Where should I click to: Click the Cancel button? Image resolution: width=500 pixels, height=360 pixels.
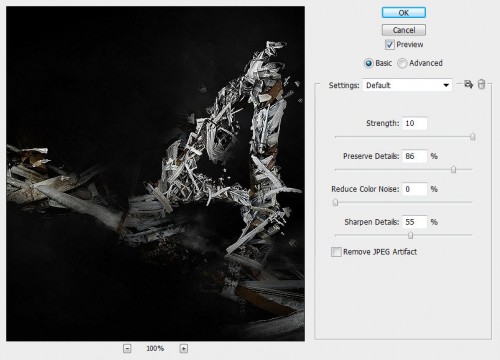click(x=404, y=30)
